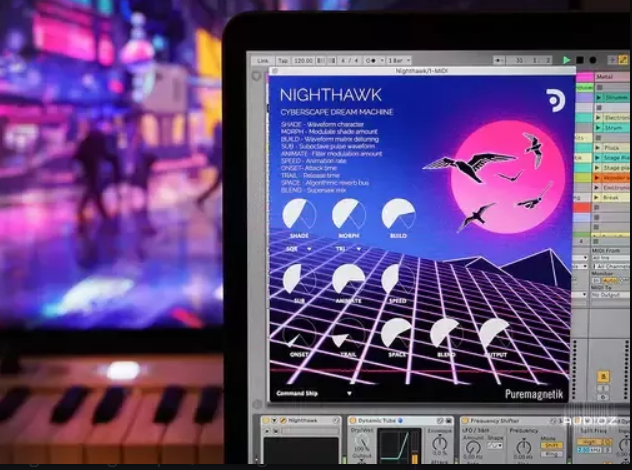The image size is (632, 470).
Task: Toggle the High split freq button
Action: (x=589, y=442)
